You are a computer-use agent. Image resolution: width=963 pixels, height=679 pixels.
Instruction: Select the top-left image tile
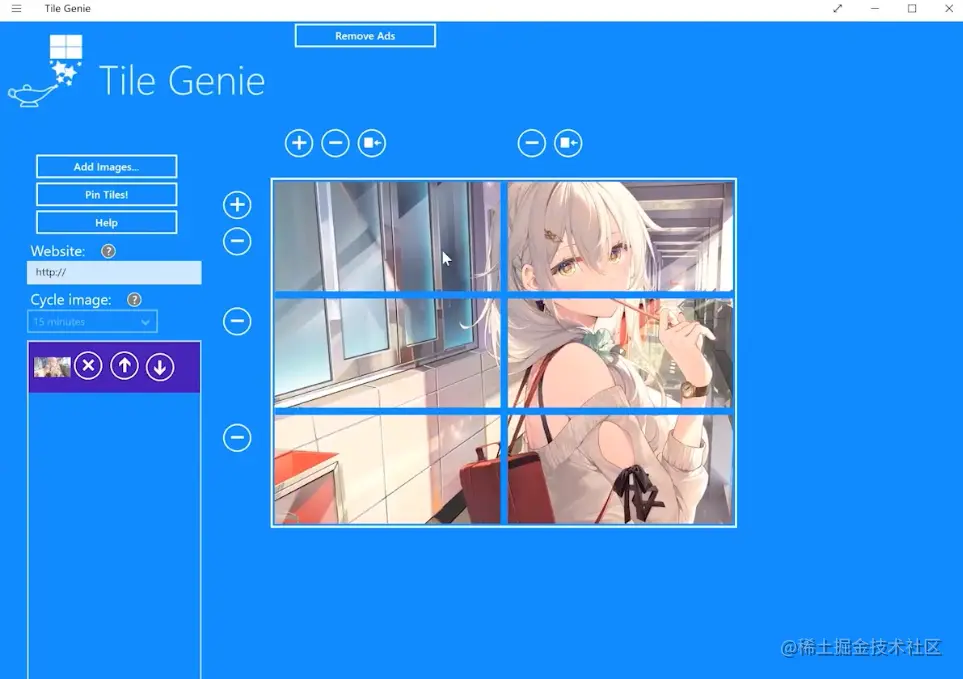pos(387,236)
